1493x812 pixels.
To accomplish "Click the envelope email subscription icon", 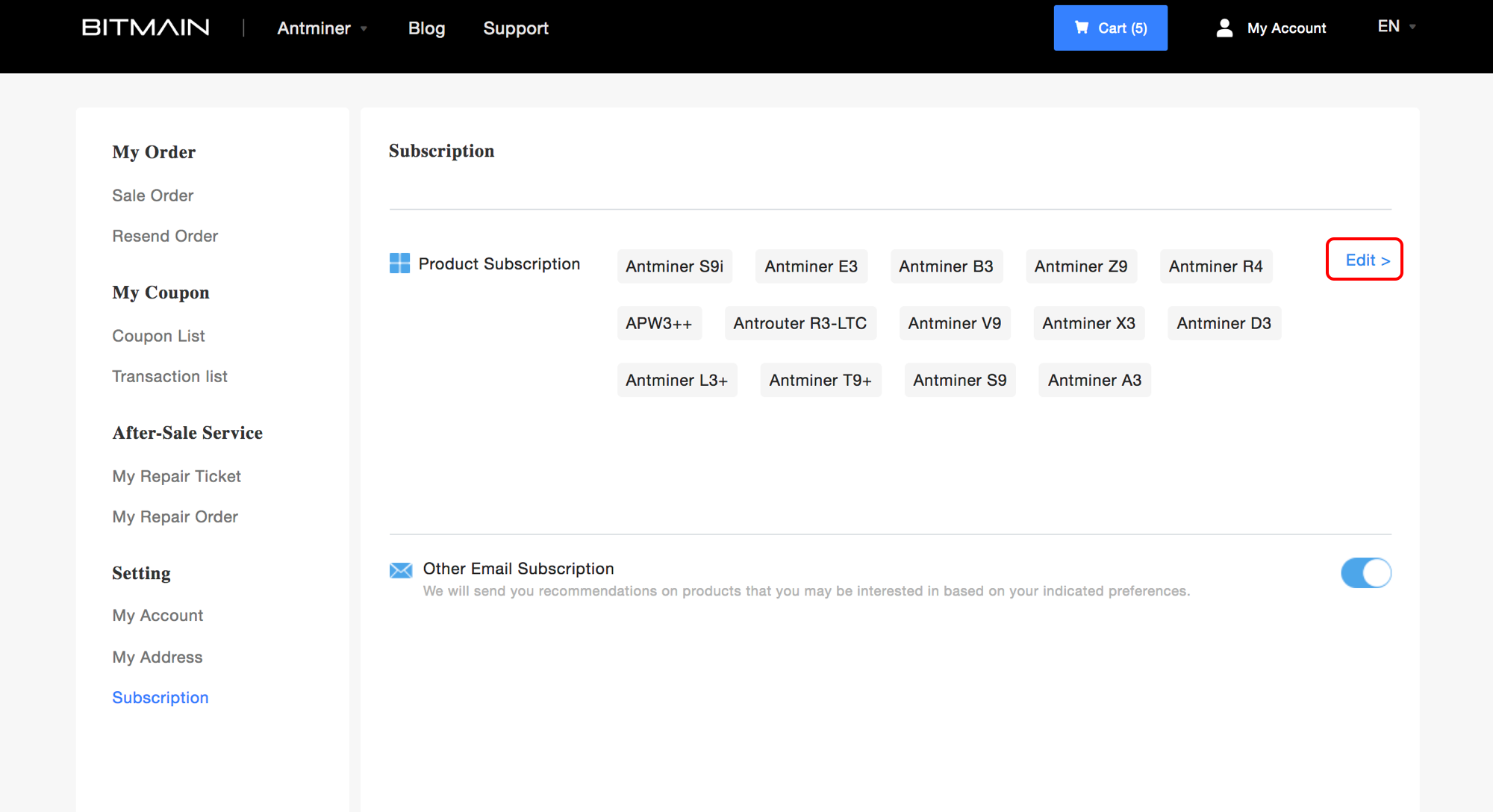I will click(401, 570).
